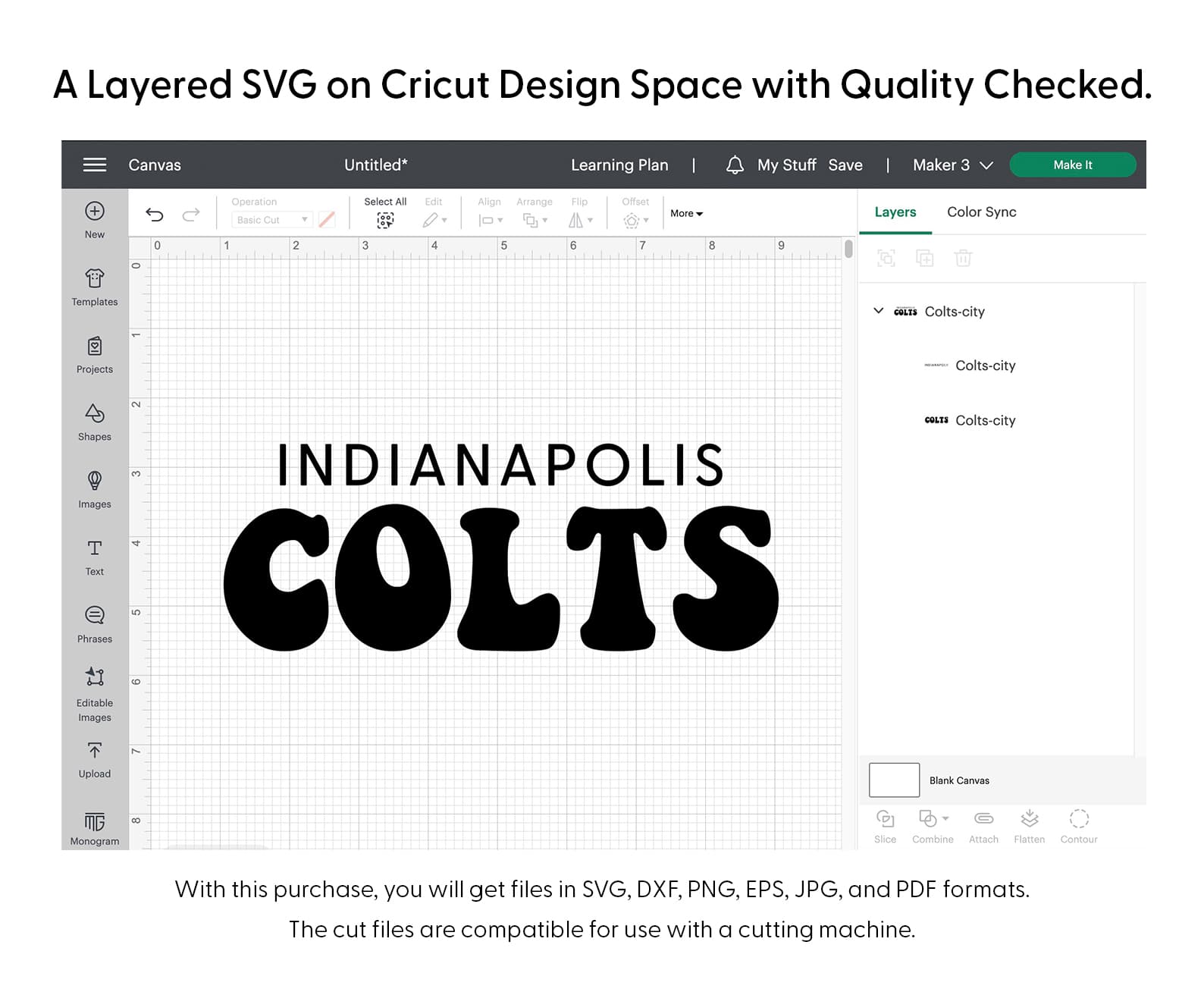Collapse the Colts-city group chevron
This screenshot has height=992, width=1204.
pos(879,311)
